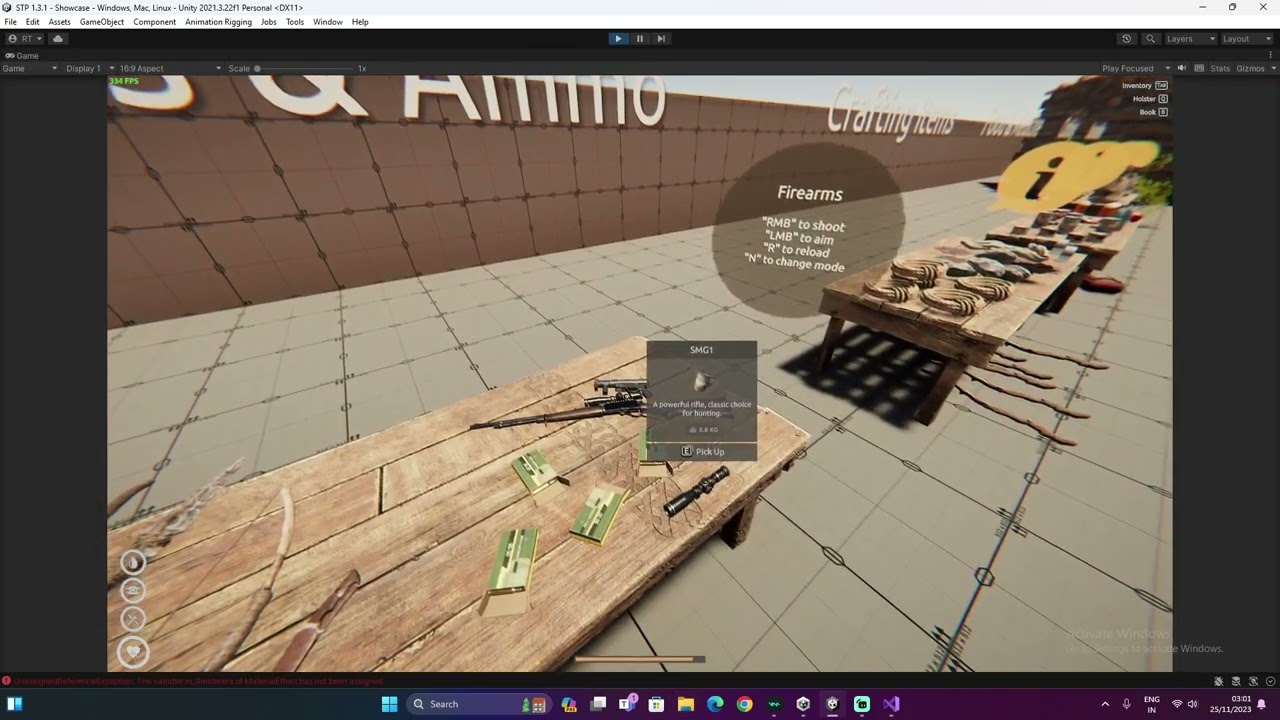Open the Animation Rigging menu
Screen dimensions: 1280x720
(218, 22)
